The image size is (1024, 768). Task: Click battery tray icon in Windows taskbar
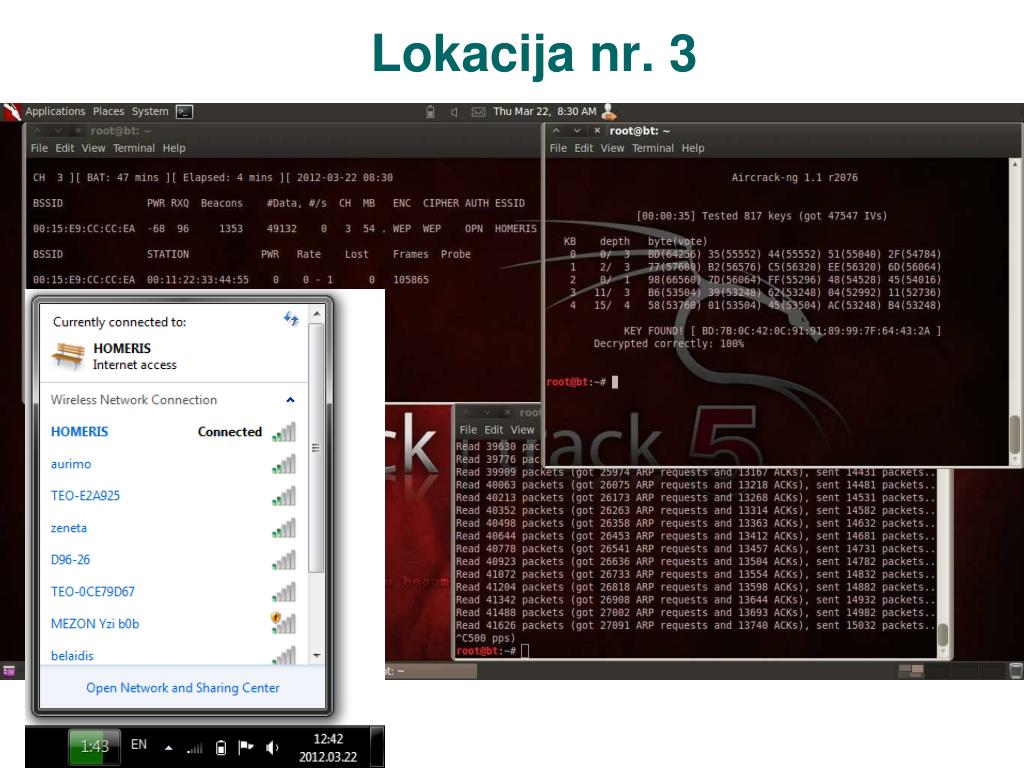[221, 747]
